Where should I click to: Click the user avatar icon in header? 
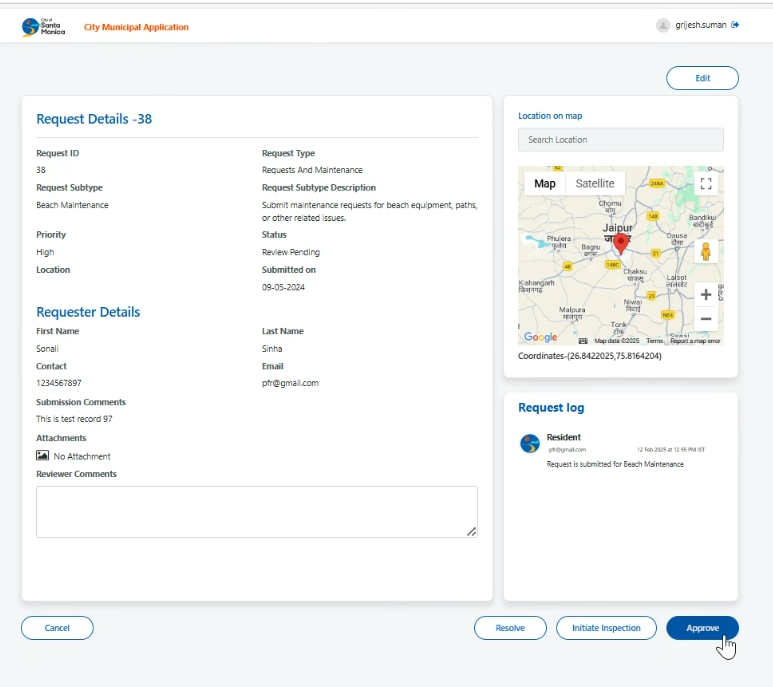662,25
